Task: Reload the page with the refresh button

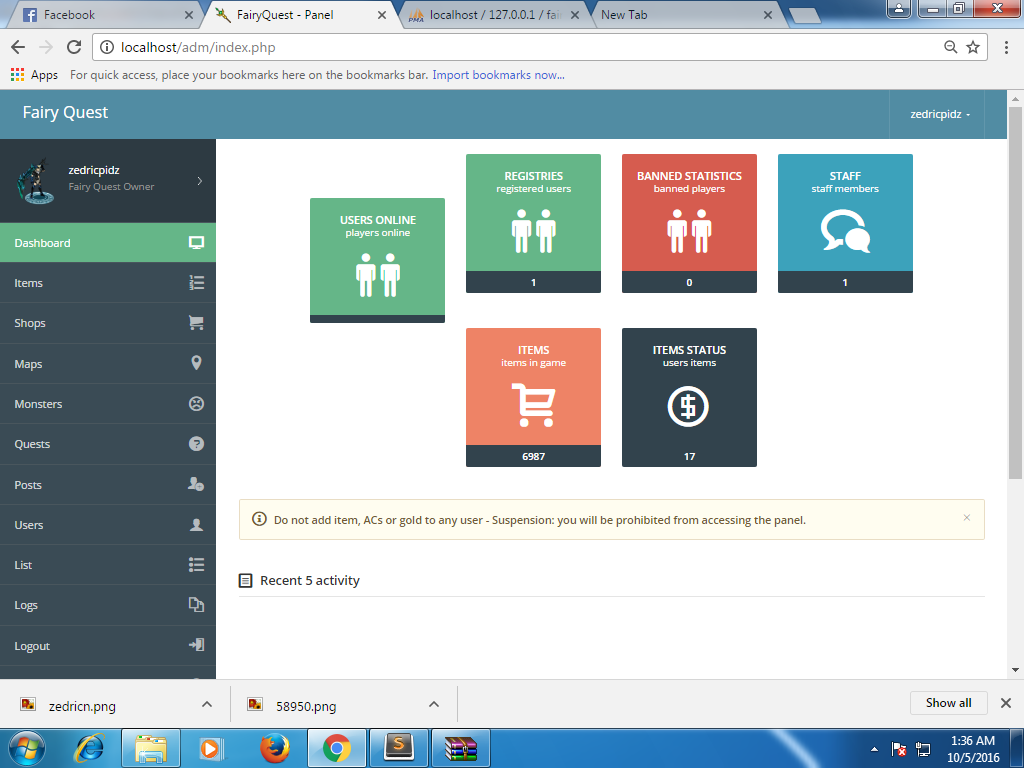Action: 74,47
